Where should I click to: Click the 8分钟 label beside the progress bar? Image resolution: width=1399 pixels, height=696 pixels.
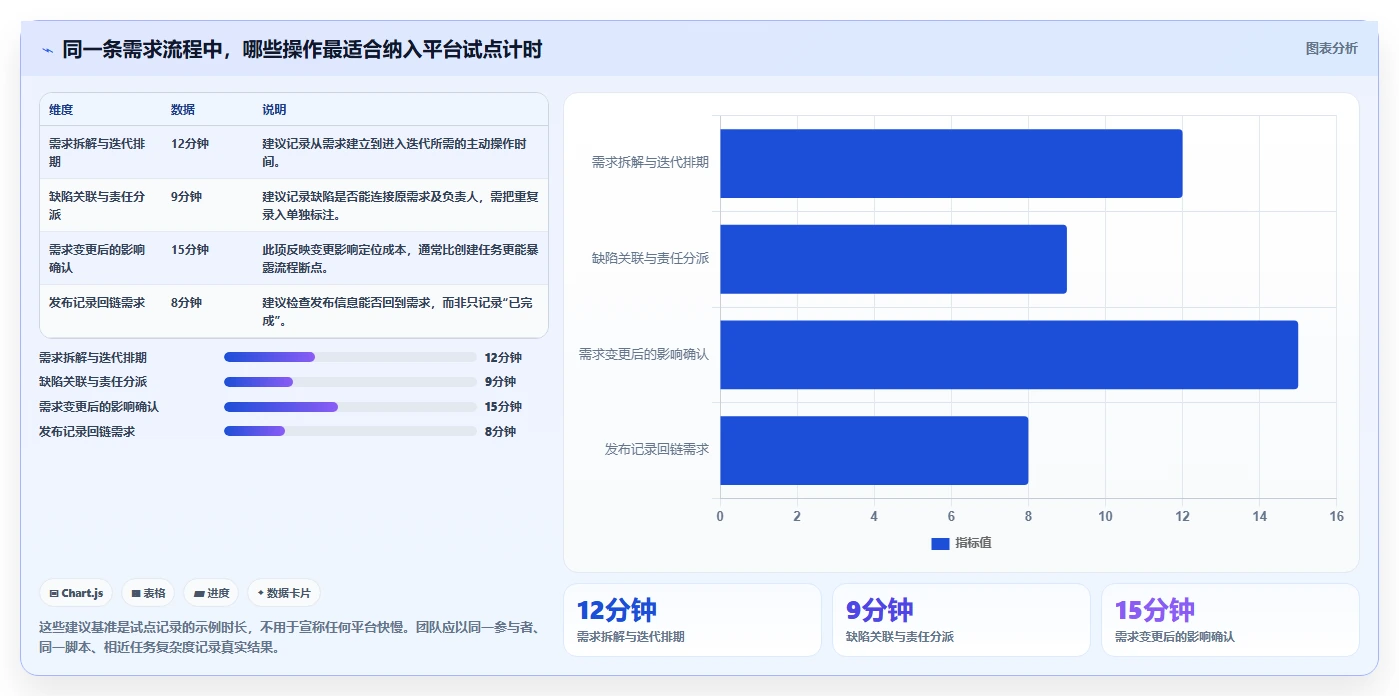[x=500, y=432]
